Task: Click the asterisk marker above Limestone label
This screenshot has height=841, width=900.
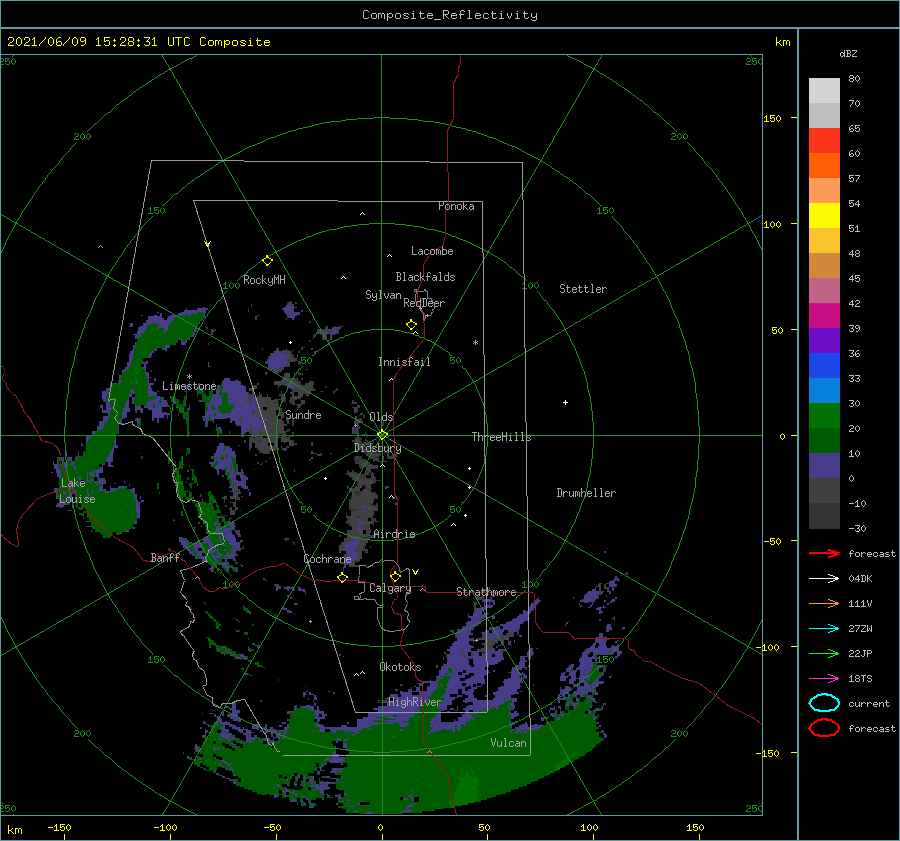Action: pyautogui.click(x=189, y=377)
